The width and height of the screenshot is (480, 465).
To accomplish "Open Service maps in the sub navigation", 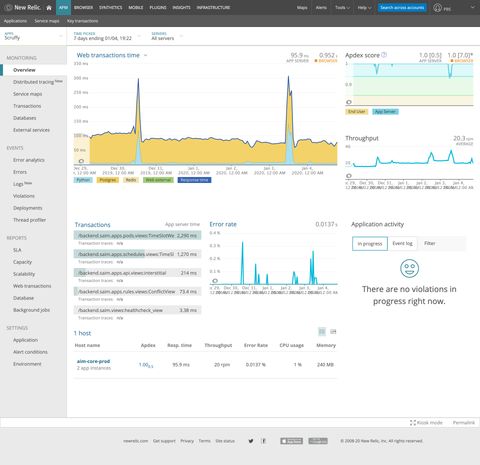I will [47, 21].
